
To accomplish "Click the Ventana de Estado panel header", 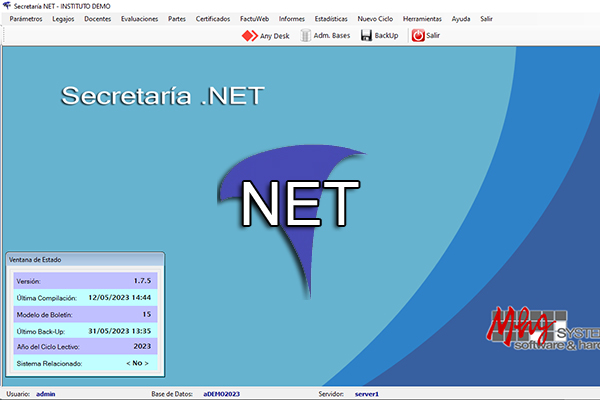I will (x=85, y=260).
